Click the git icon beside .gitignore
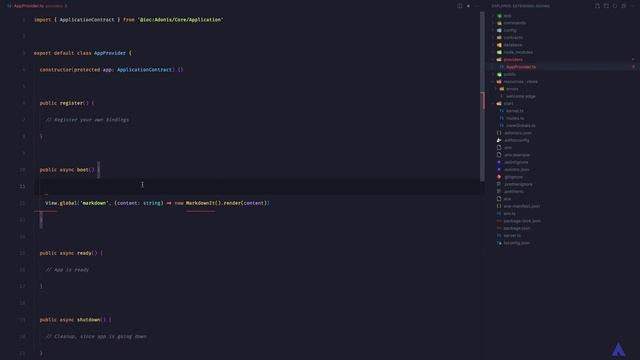 pos(499,178)
